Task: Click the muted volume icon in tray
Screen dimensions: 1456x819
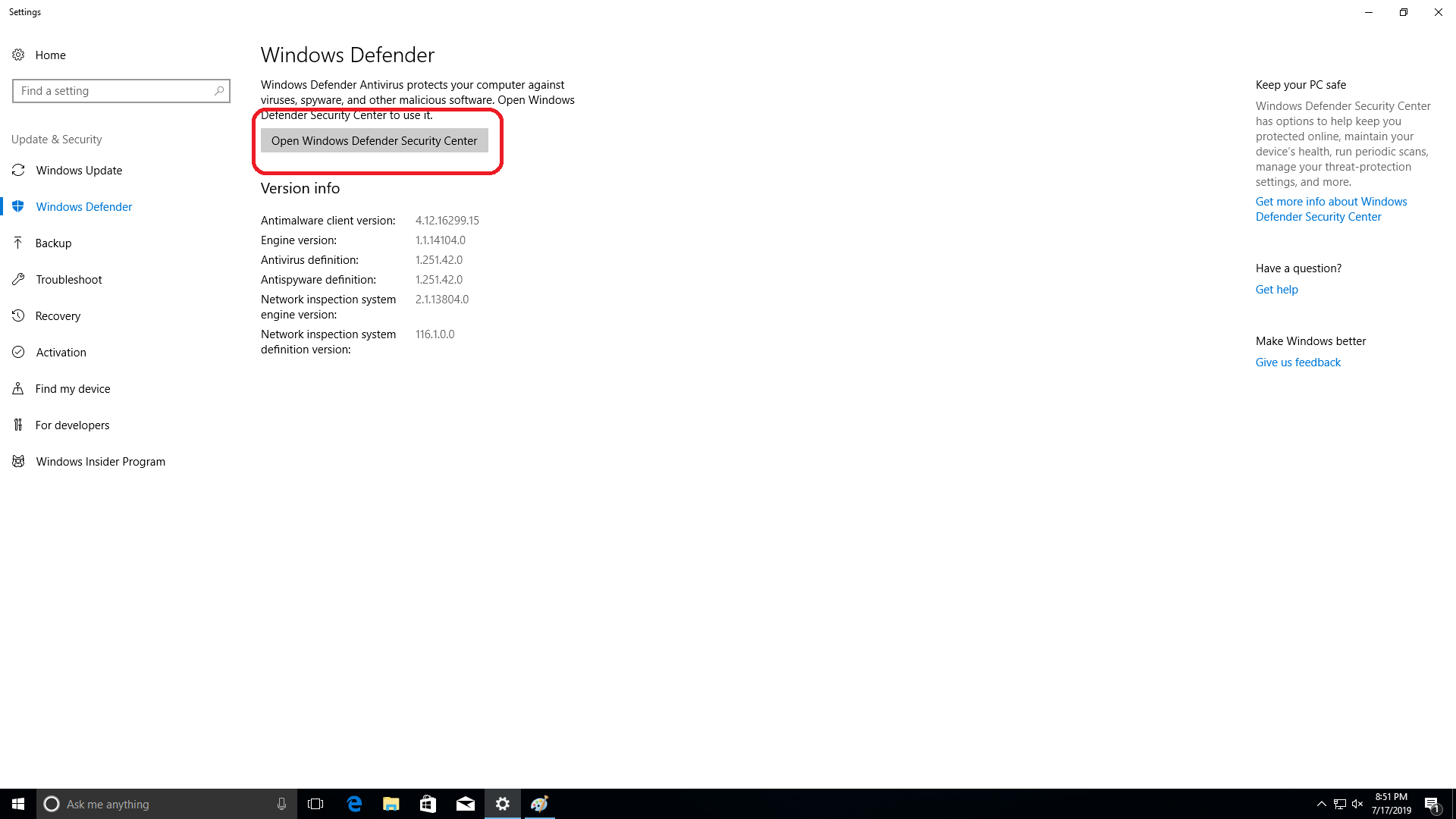Action: click(1357, 804)
